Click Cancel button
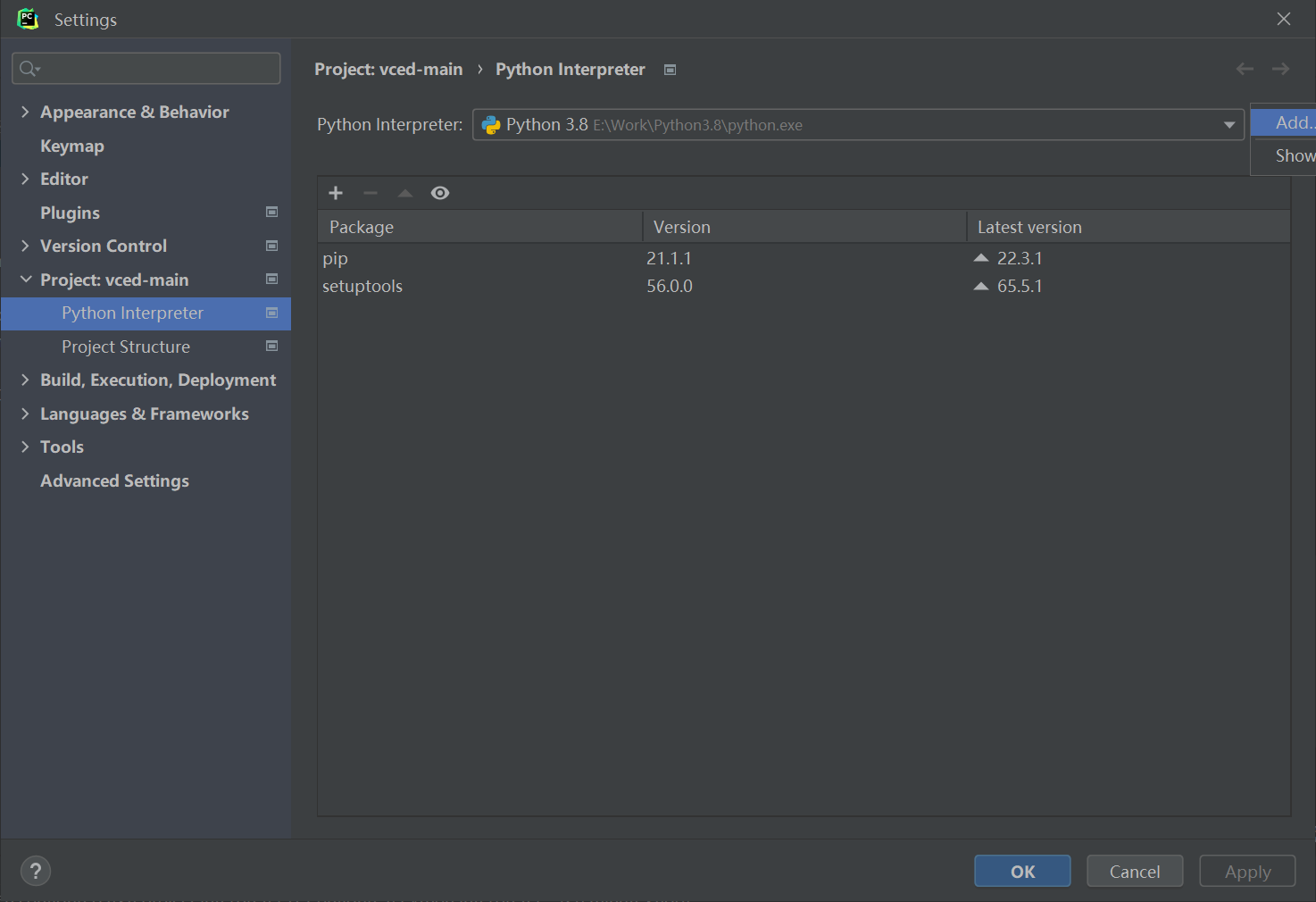 [x=1135, y=871]
